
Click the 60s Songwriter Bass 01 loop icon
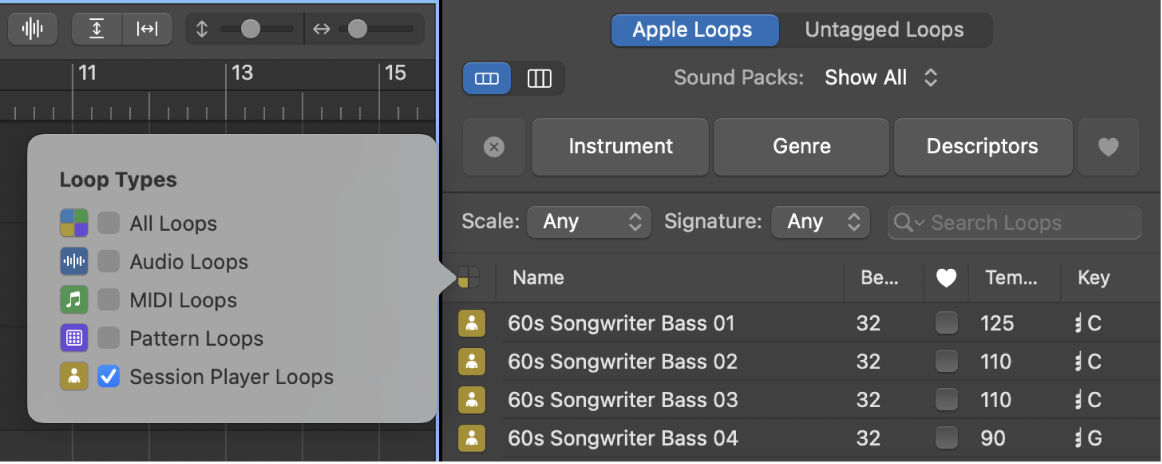click(x=472, y=323)
